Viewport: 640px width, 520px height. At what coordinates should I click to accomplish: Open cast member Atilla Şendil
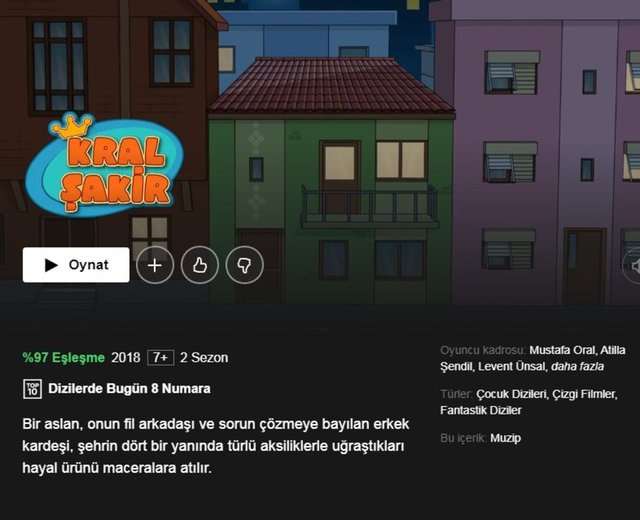click(x=533, y=358)
